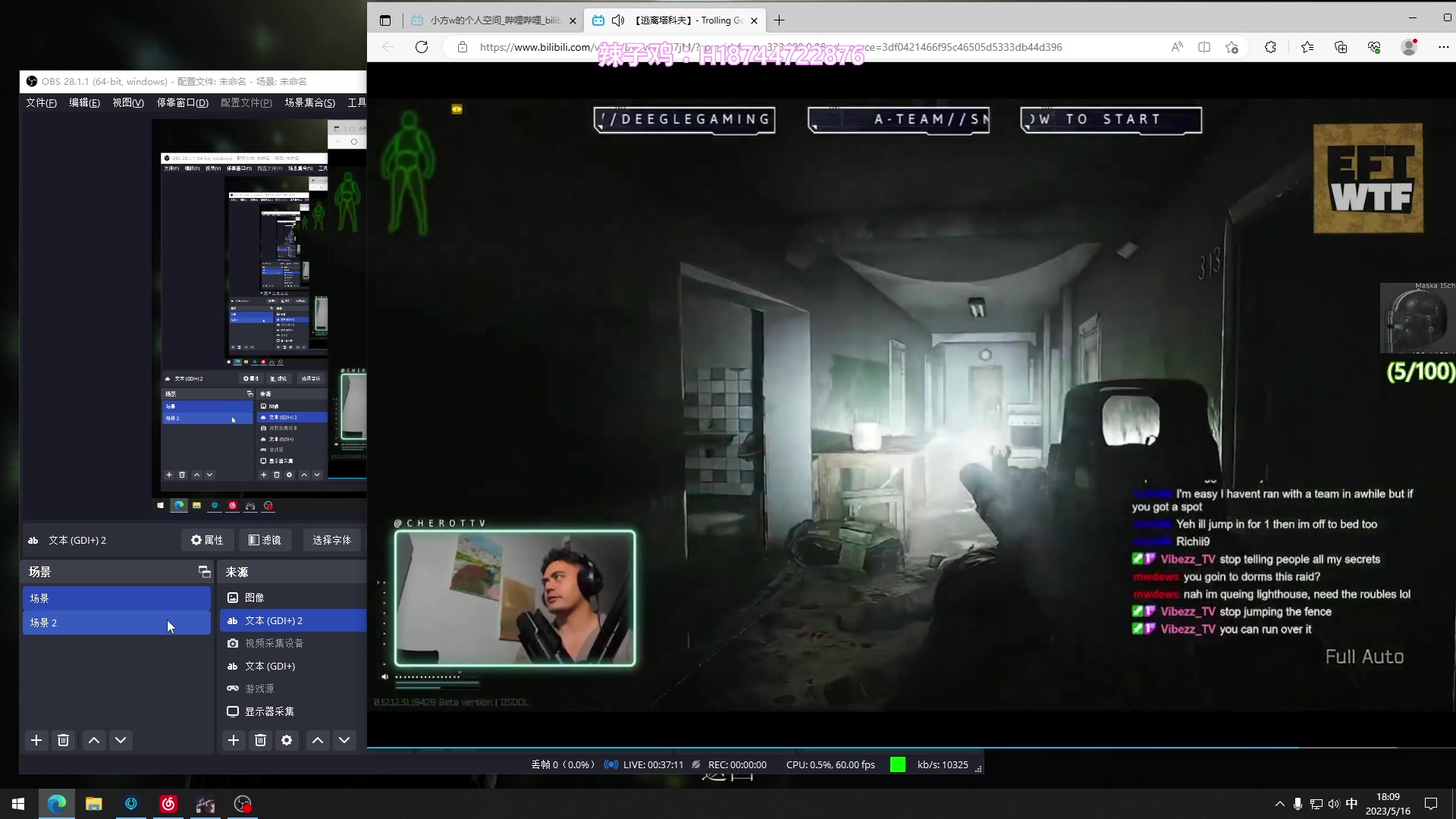Refresh the bilibili page
Screen dimensions: 1456x819
pyautogui.click(x=422, y=47)
